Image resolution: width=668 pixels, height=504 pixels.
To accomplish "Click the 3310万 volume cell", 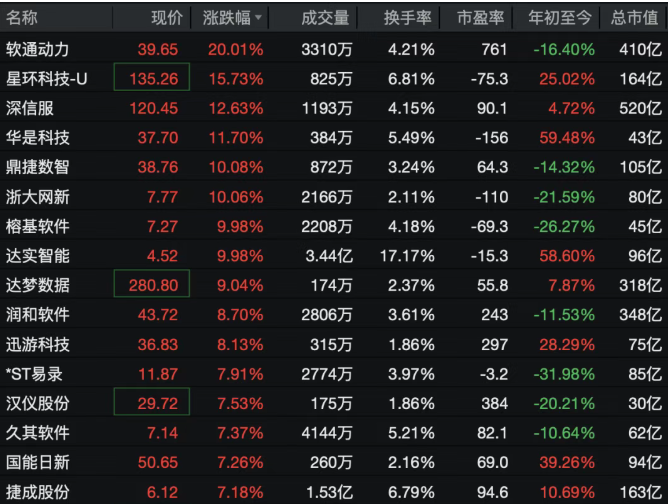I will coord(327,50).
